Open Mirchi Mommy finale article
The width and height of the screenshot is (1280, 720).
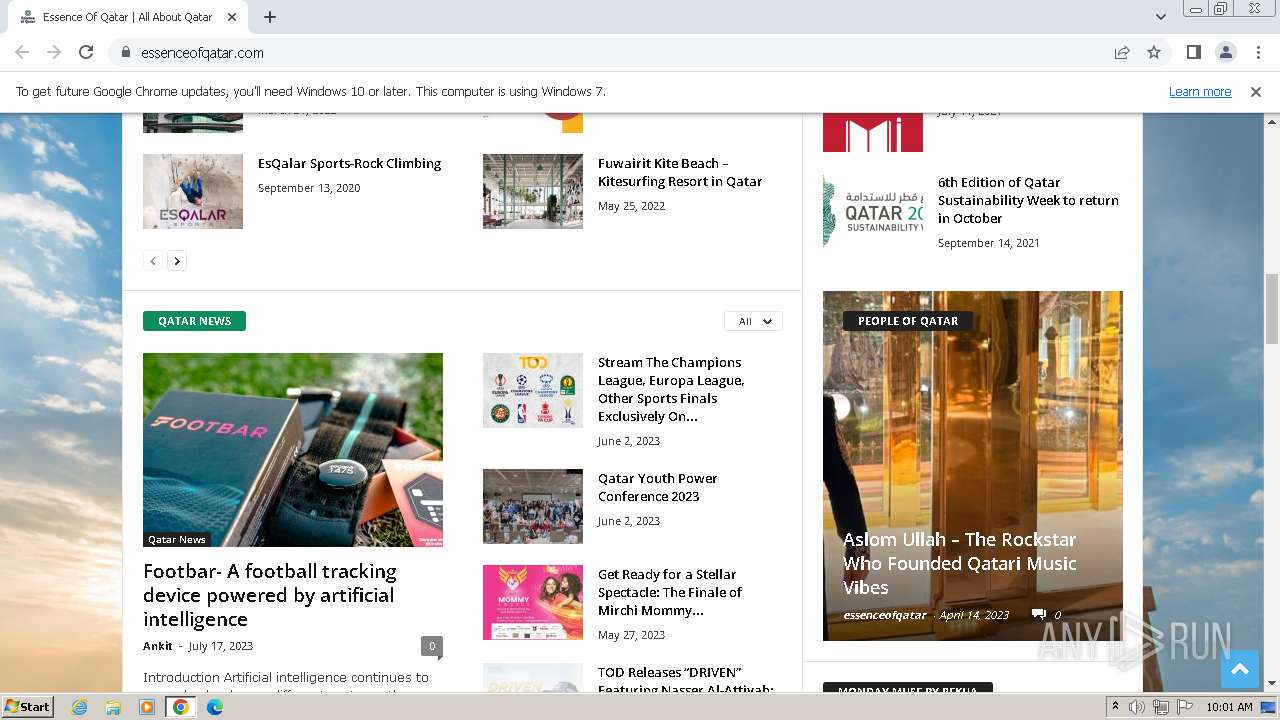670,592
